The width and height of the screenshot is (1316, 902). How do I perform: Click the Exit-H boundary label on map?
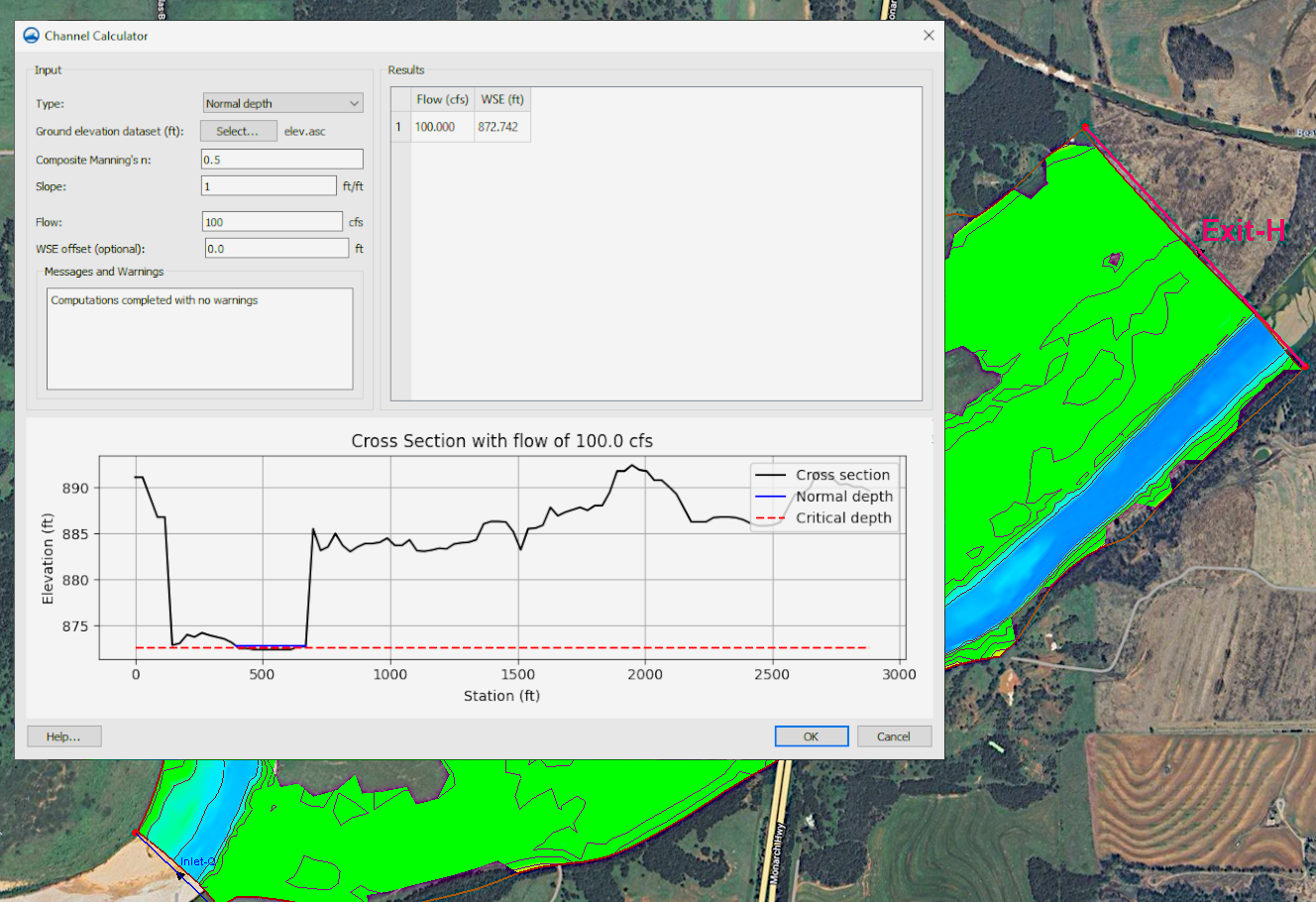(x=1242, y=232)
